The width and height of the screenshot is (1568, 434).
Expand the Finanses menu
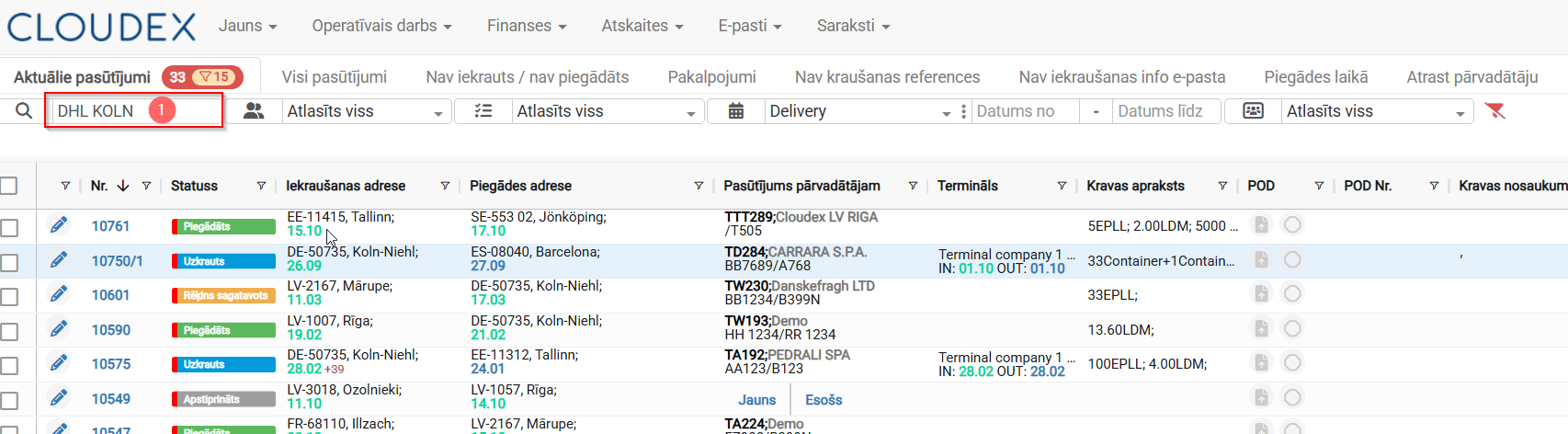pos(526,26)
